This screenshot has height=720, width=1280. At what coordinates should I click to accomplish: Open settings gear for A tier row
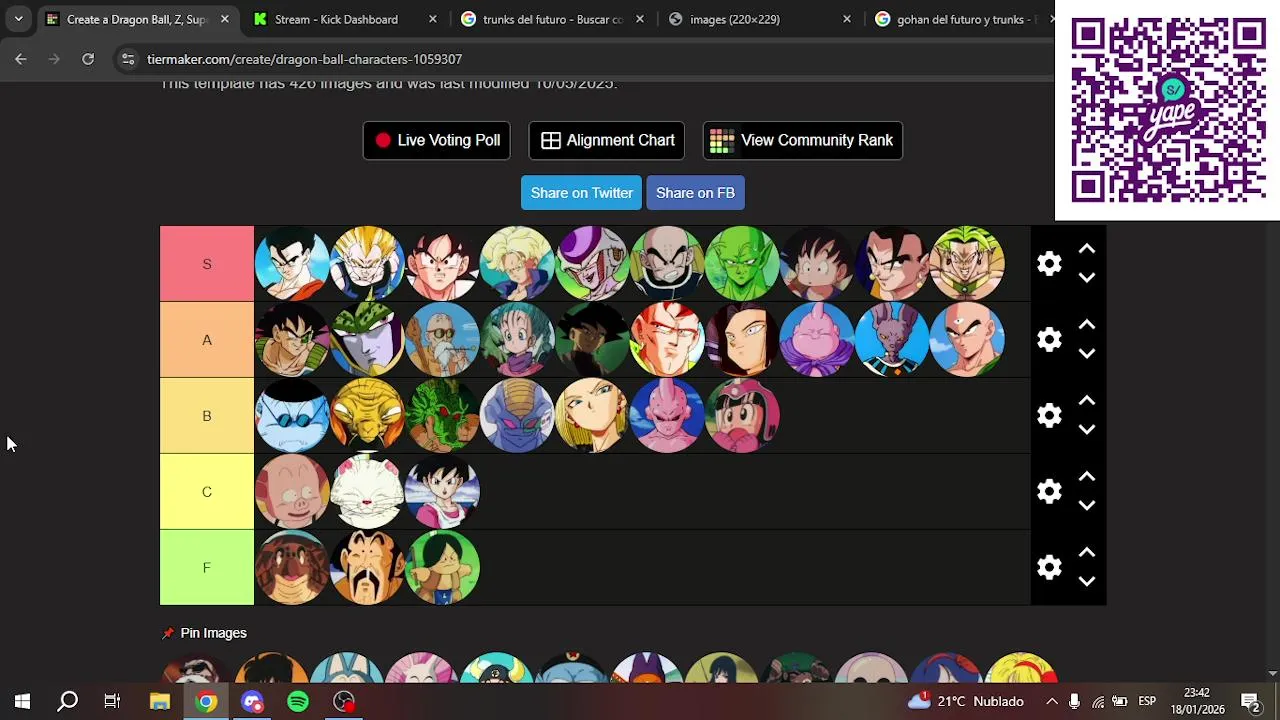coord(1049,340)
